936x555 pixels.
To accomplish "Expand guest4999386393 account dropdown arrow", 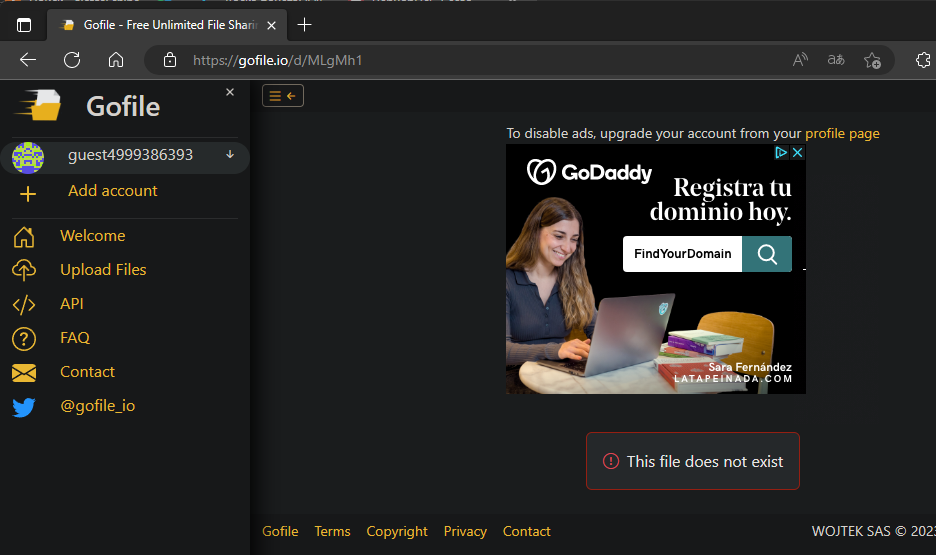I will coord(230,155).
